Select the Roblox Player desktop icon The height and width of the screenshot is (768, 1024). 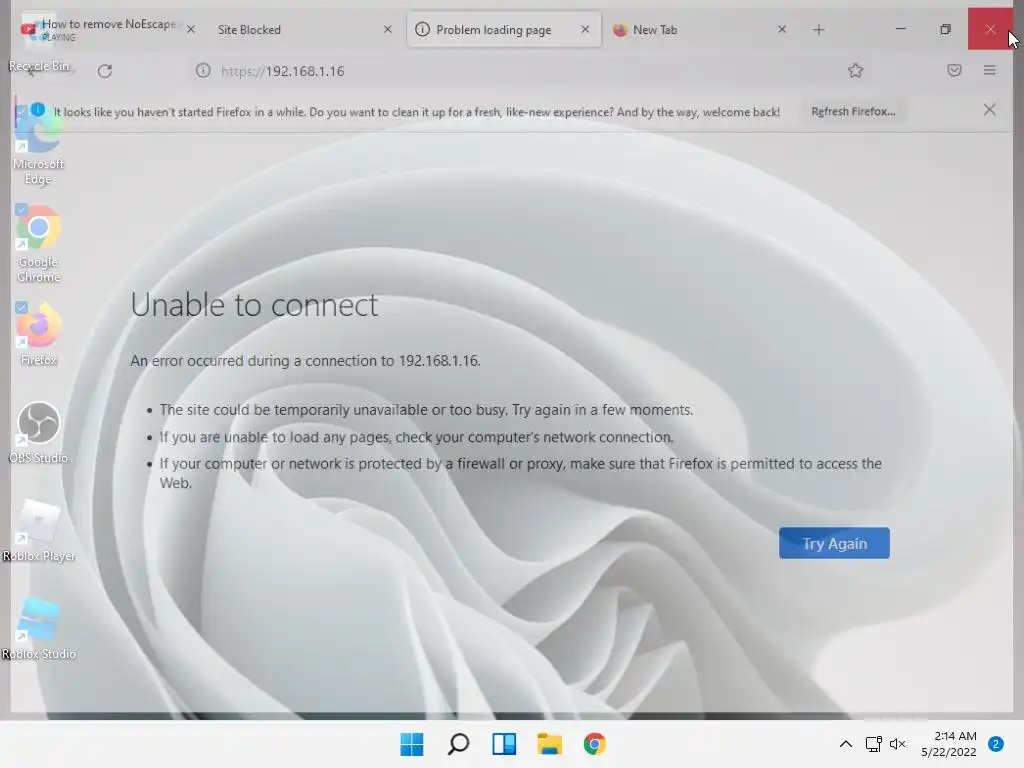[x=38, y=530]
